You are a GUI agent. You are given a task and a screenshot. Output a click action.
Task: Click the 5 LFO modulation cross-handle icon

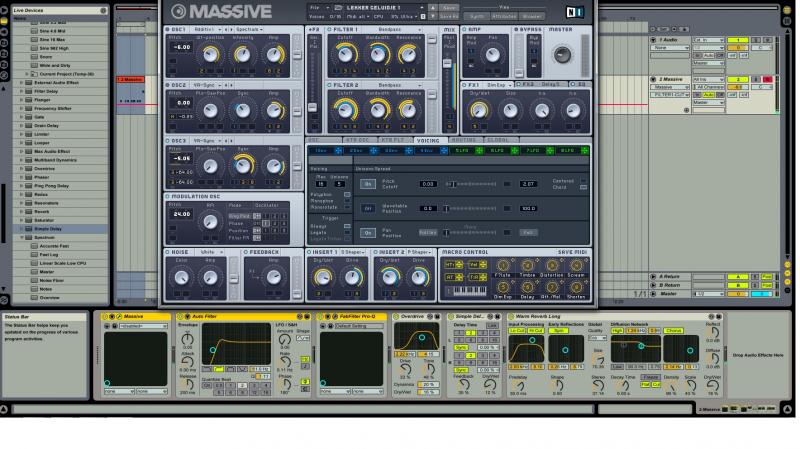pos(479,151)
